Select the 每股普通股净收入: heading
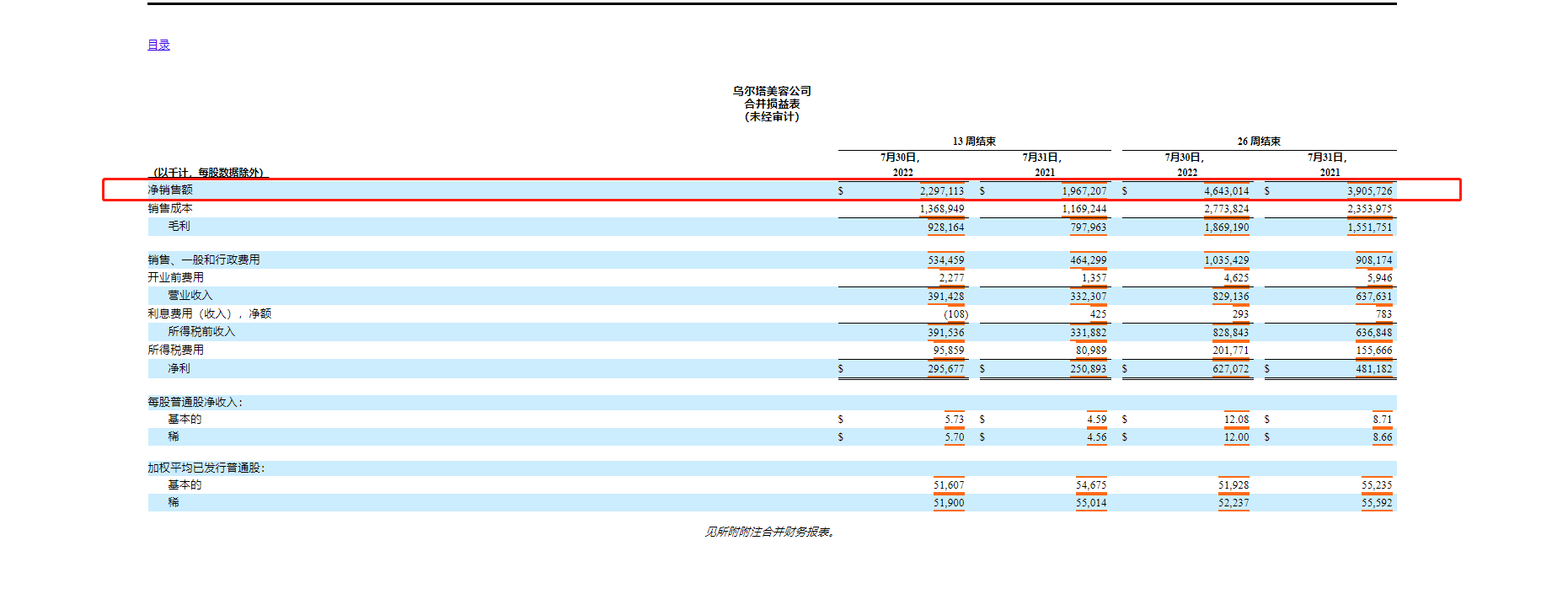The width and height of the screenshot is (1568, 594). coord(195,403)
